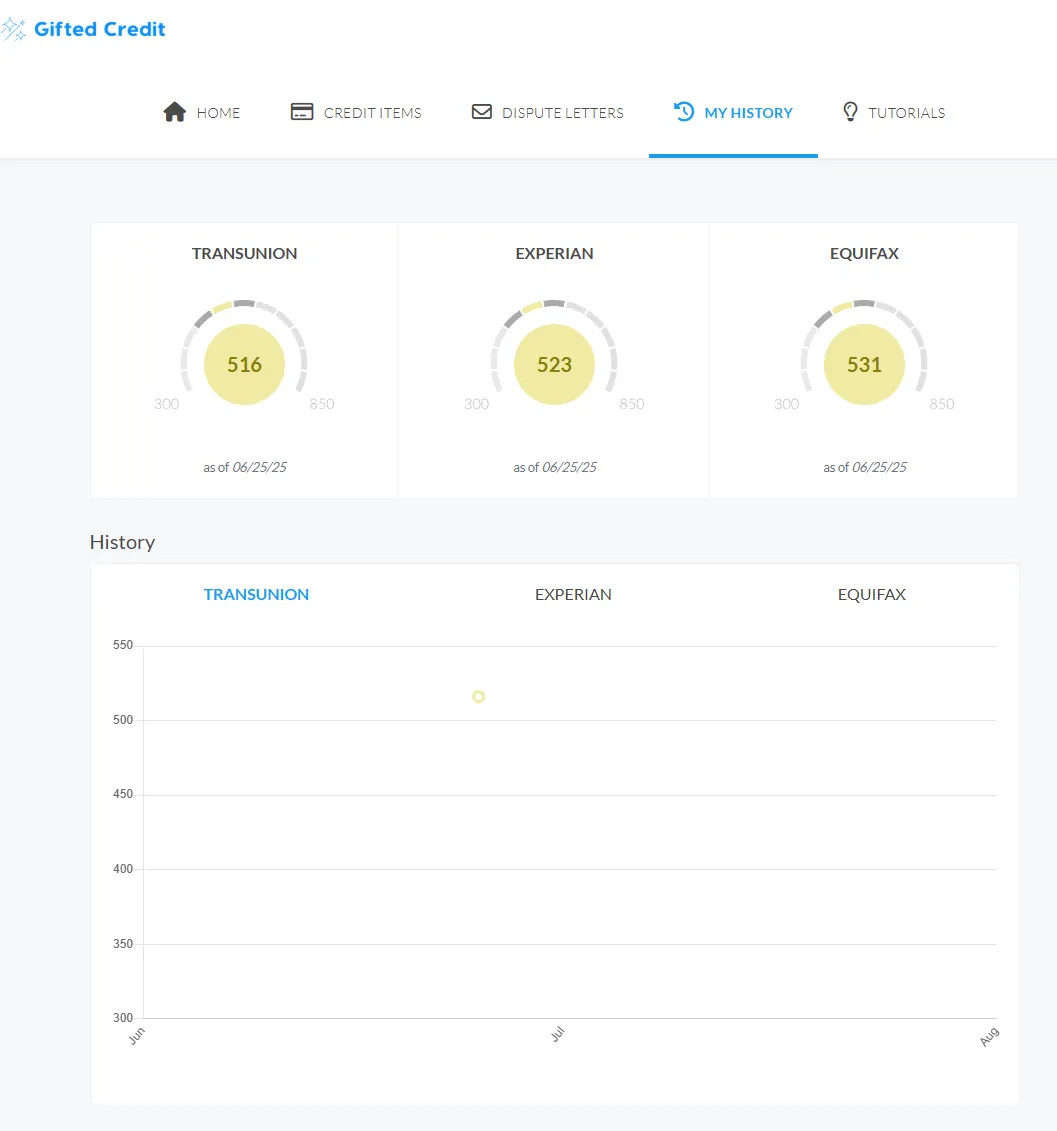Switch to the EQUIFAX history tab
This screenshot has width=1057, height=1131.
(872, 594)
